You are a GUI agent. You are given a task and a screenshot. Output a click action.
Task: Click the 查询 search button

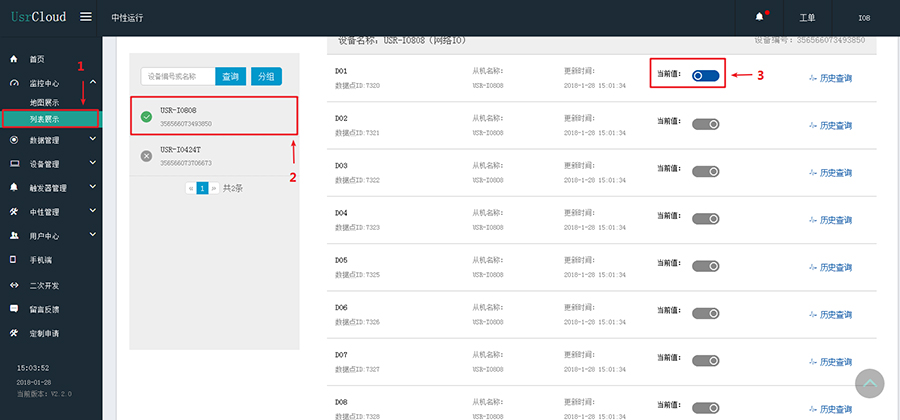pyautogui.click(x=231, y=76)
